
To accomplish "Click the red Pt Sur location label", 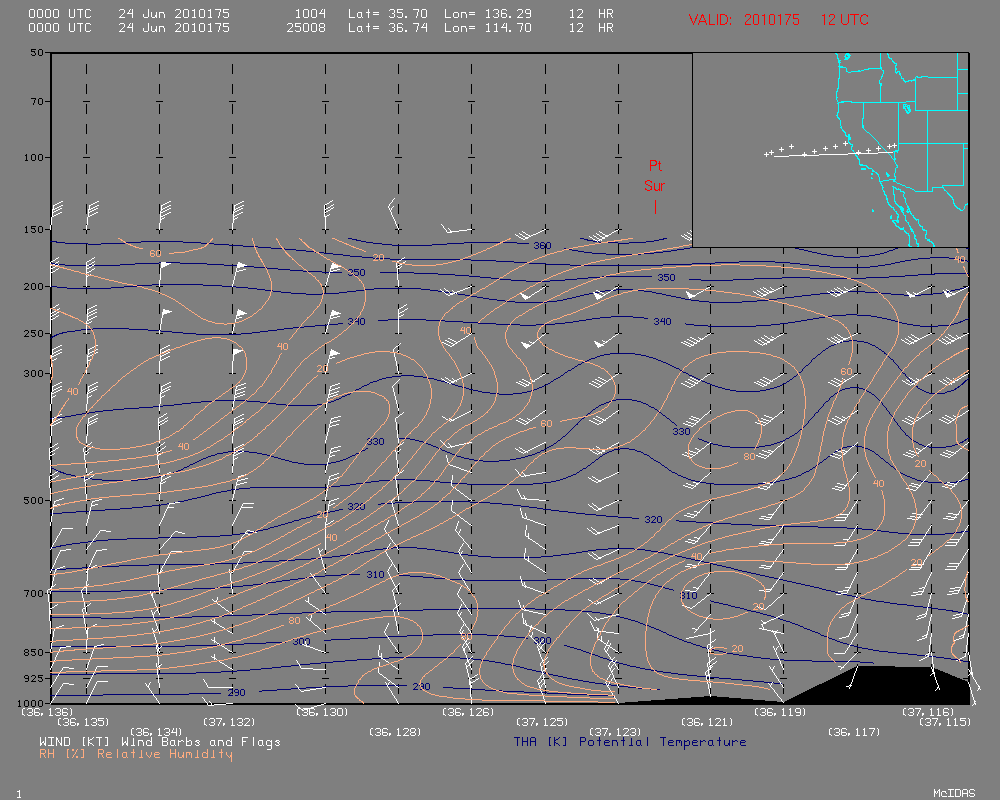I will 655,175.
